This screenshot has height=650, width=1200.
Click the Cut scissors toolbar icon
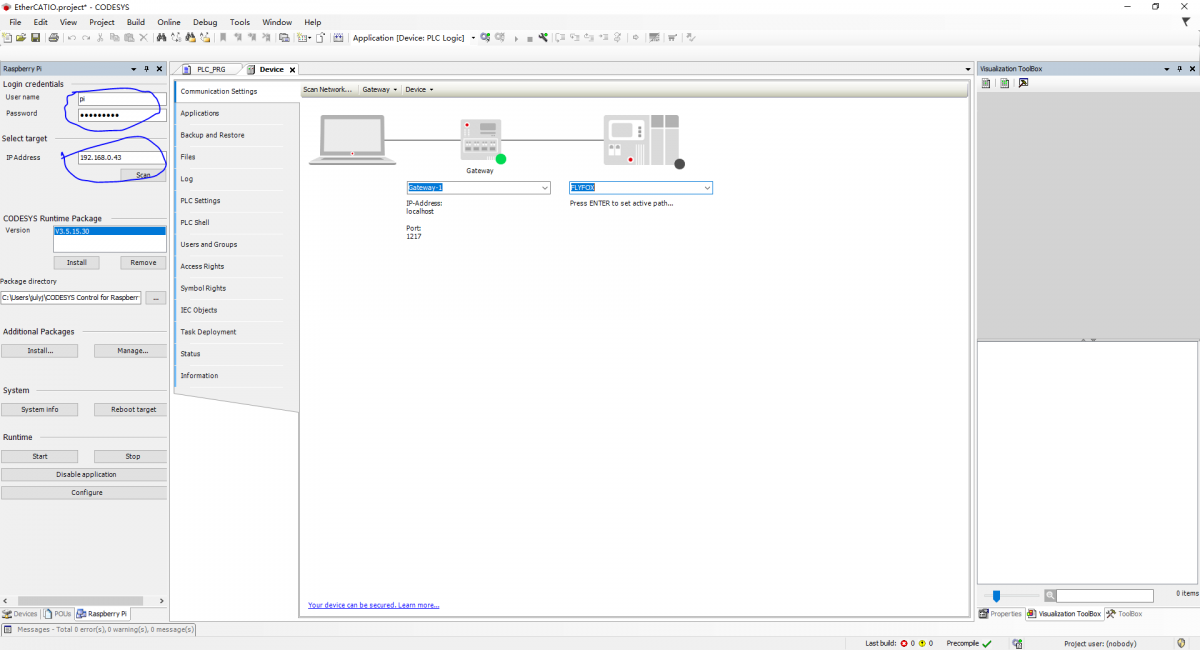coord(100,38)
